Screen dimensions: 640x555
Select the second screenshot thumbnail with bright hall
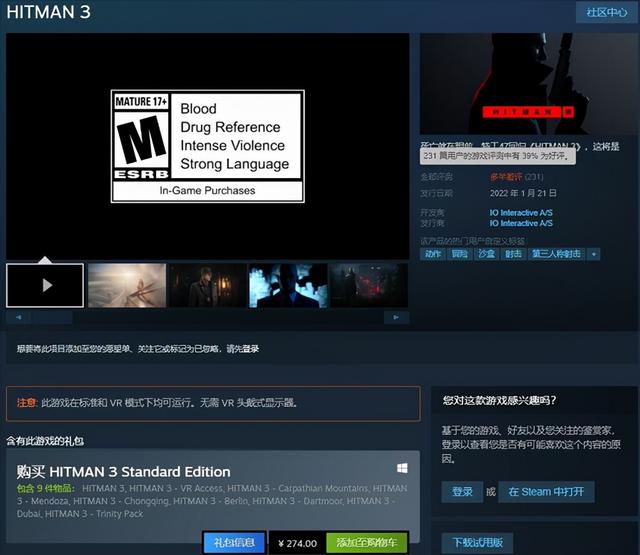tap(127, 285)
